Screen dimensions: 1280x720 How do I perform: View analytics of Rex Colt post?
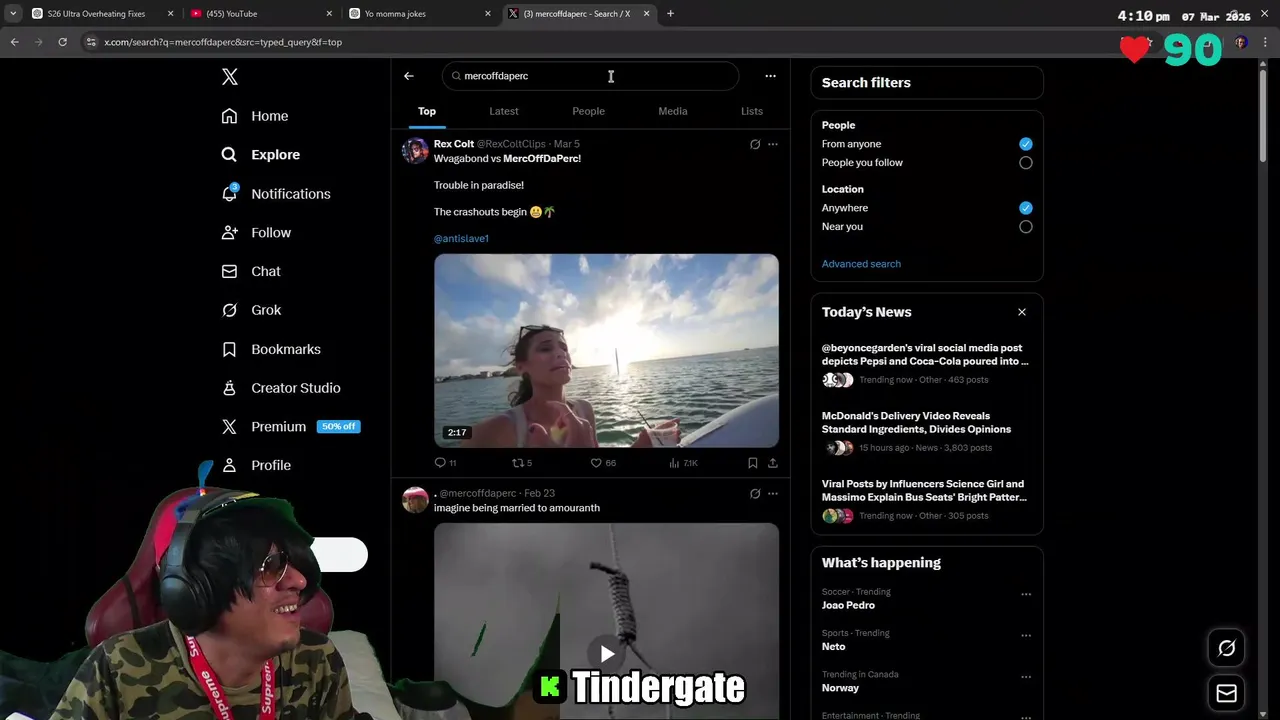click(683, 463)
